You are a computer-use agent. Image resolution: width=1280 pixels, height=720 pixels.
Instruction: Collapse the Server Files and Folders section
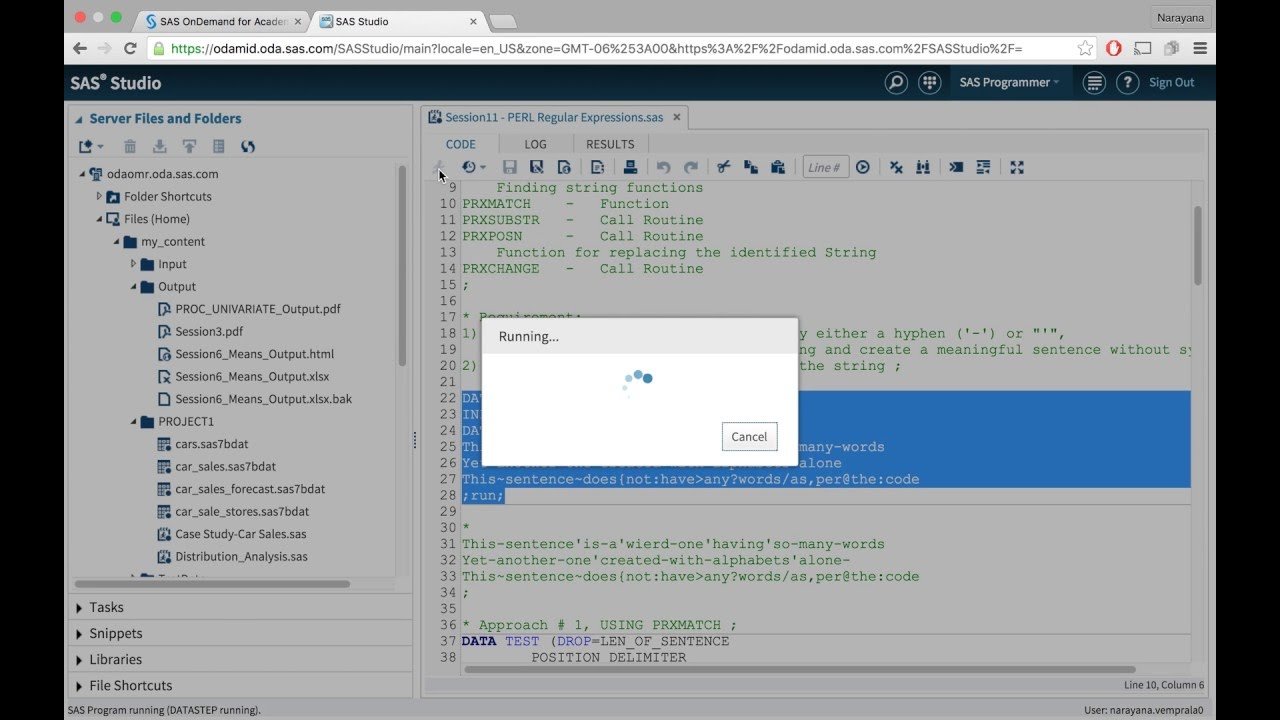pyautogui.click(x=80, y=118)
